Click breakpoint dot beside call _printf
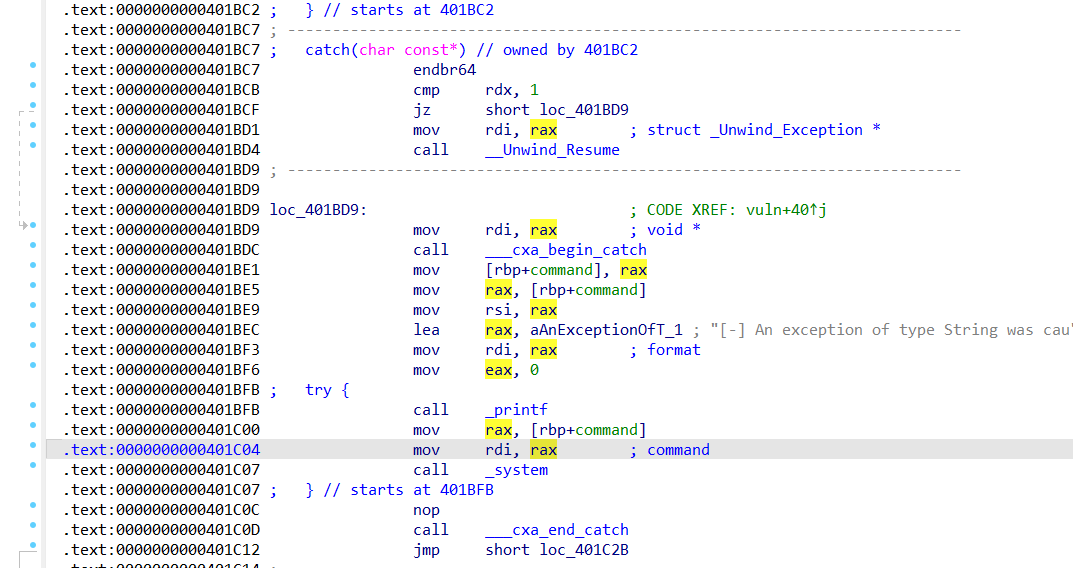The height and width of the screenshot is (568, 1073). coord(33,406)
